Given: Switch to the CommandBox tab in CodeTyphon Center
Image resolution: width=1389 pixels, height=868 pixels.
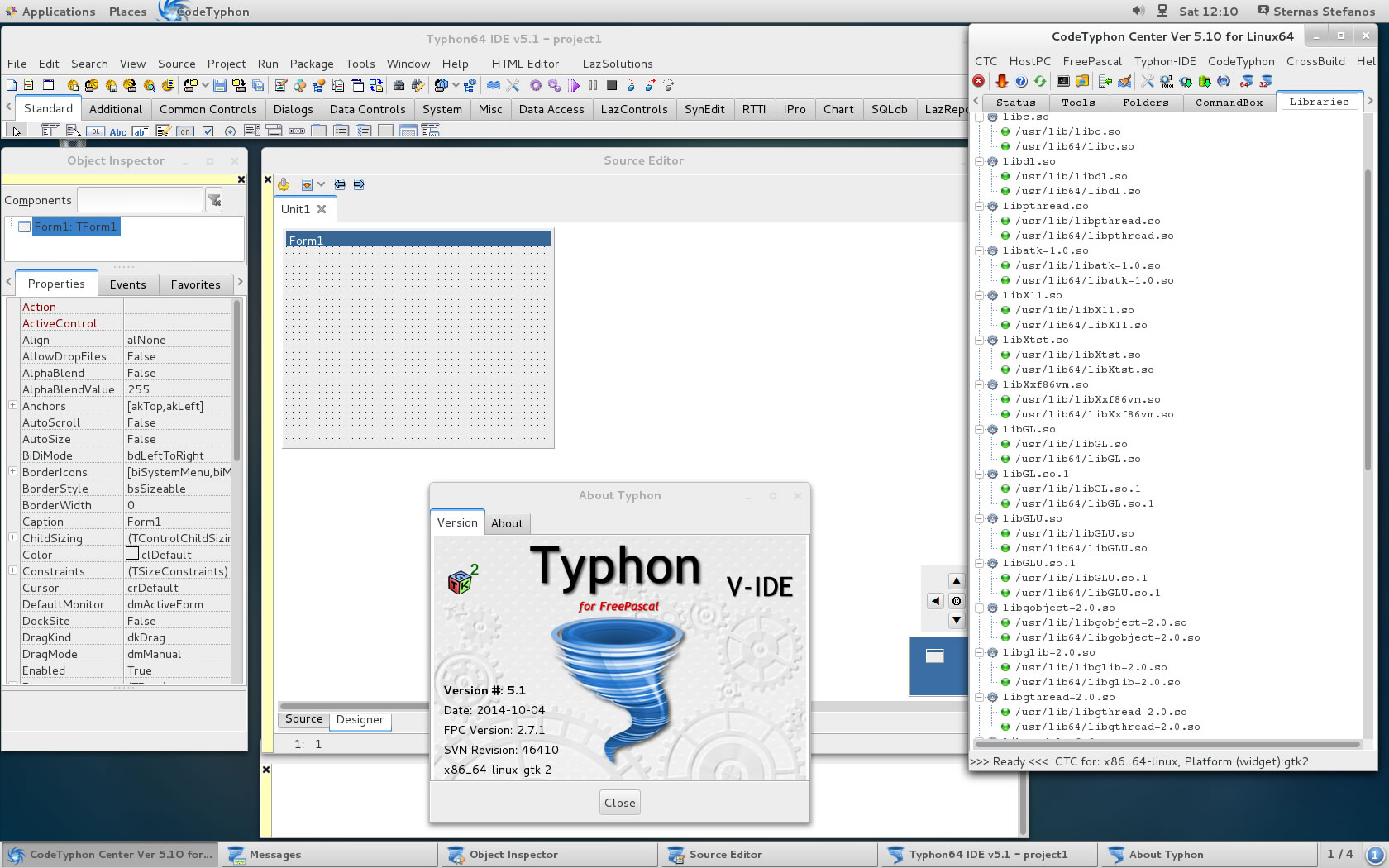Looking at the screenshot, I should [1229, 103].
